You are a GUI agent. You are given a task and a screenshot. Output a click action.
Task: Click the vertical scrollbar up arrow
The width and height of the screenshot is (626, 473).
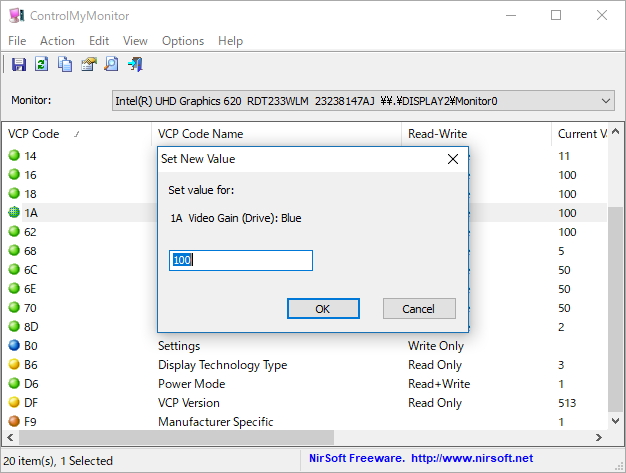(615, 131)
